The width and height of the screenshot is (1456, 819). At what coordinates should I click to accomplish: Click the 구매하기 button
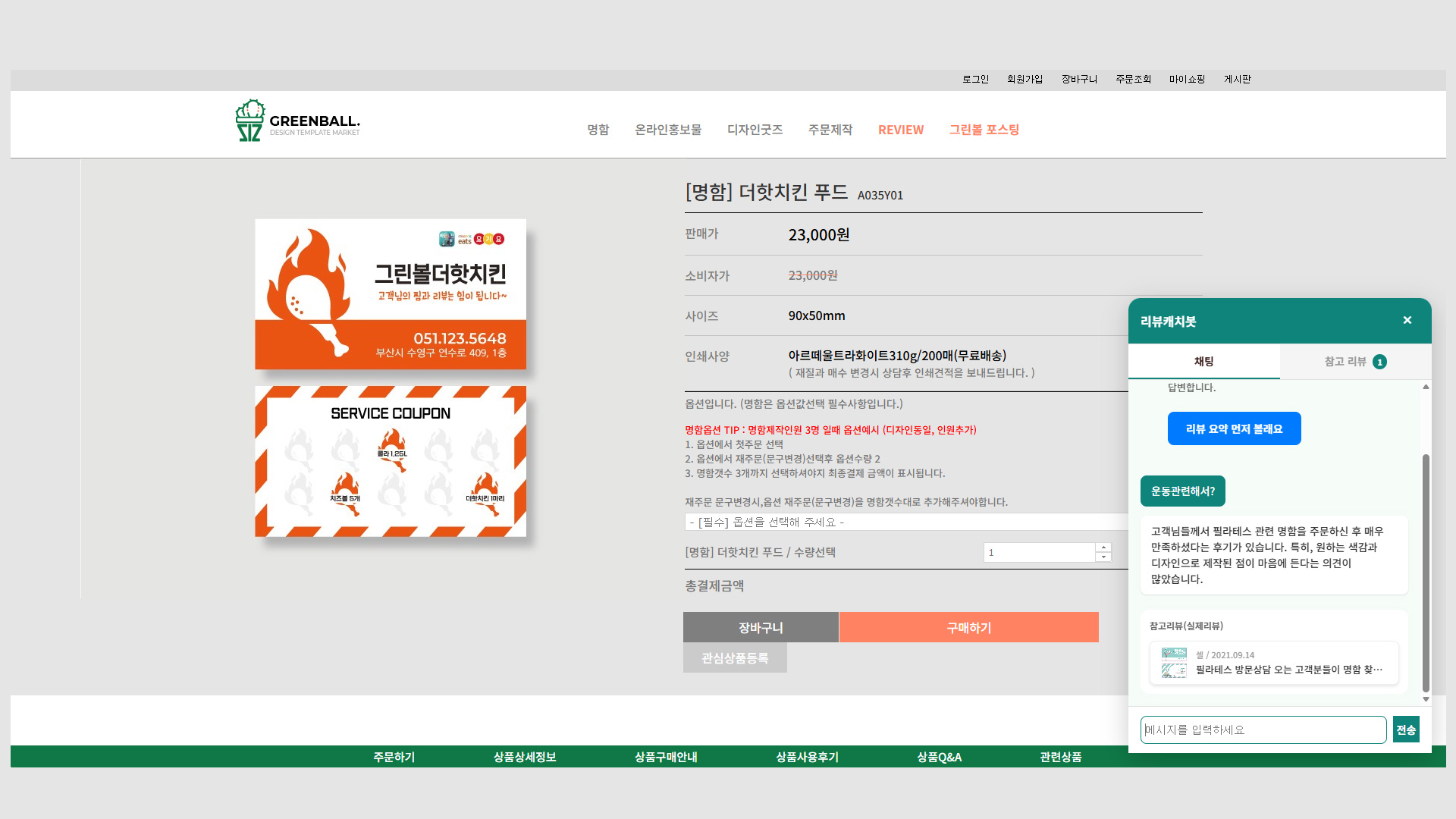click(x=968, y=627)
